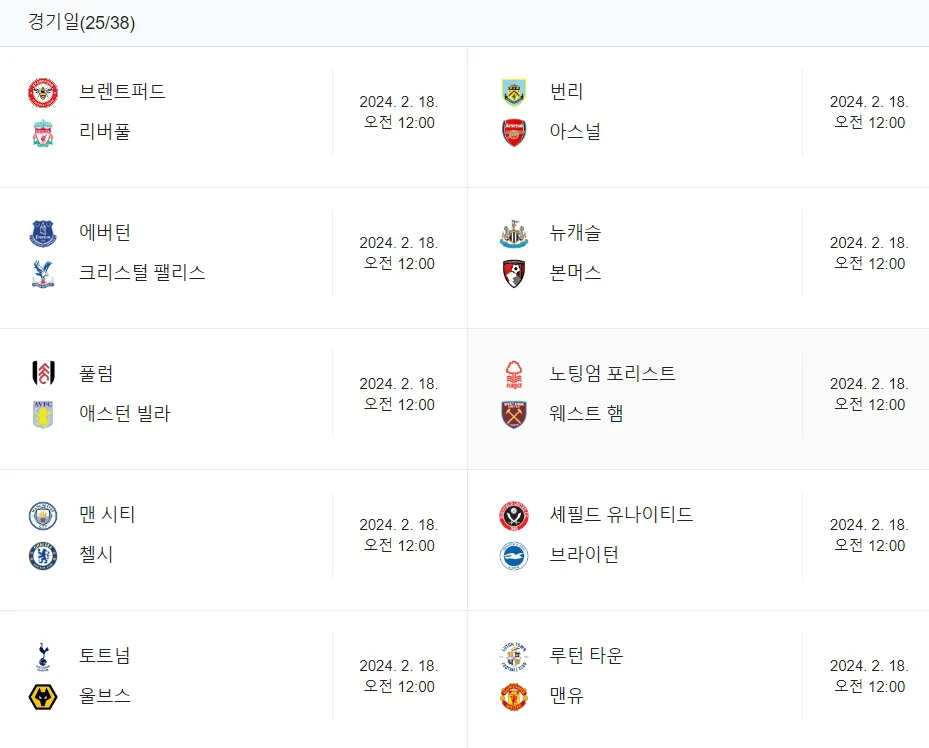Click the Bournemouth crest icon
Viewport: 929px width, 748px height.
(514, 274)
